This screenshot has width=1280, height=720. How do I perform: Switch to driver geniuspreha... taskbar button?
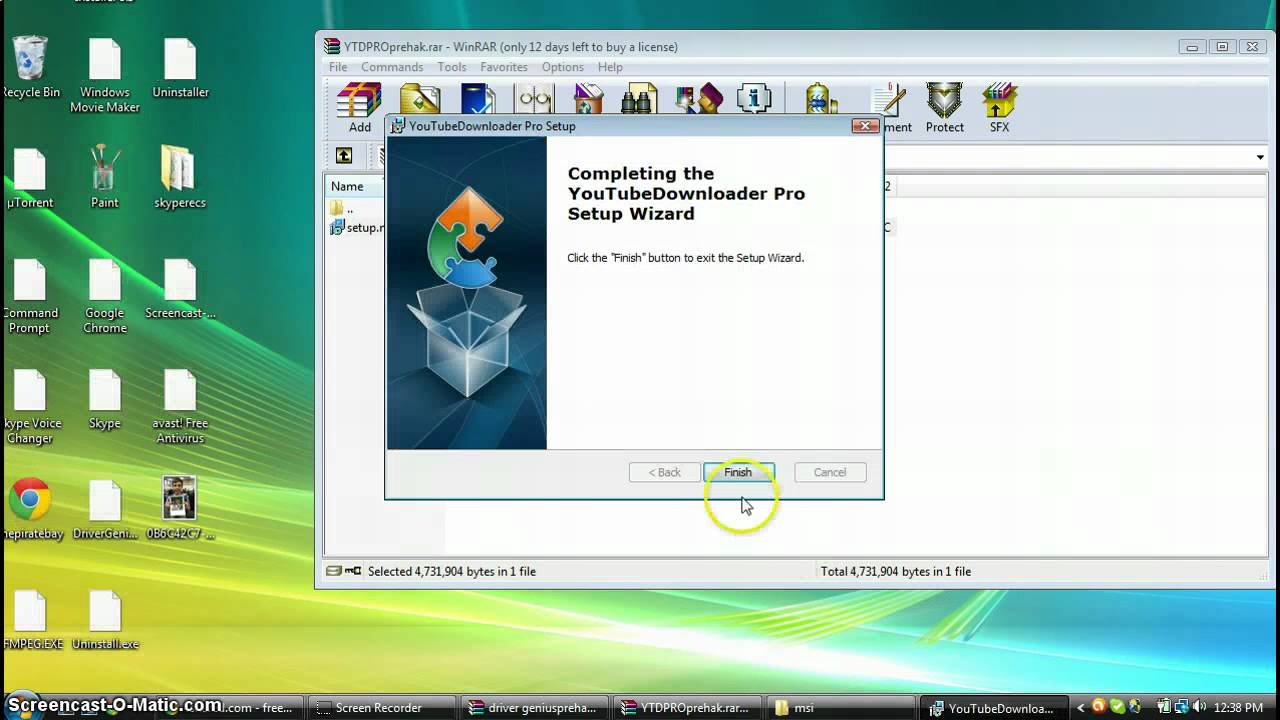534,708
